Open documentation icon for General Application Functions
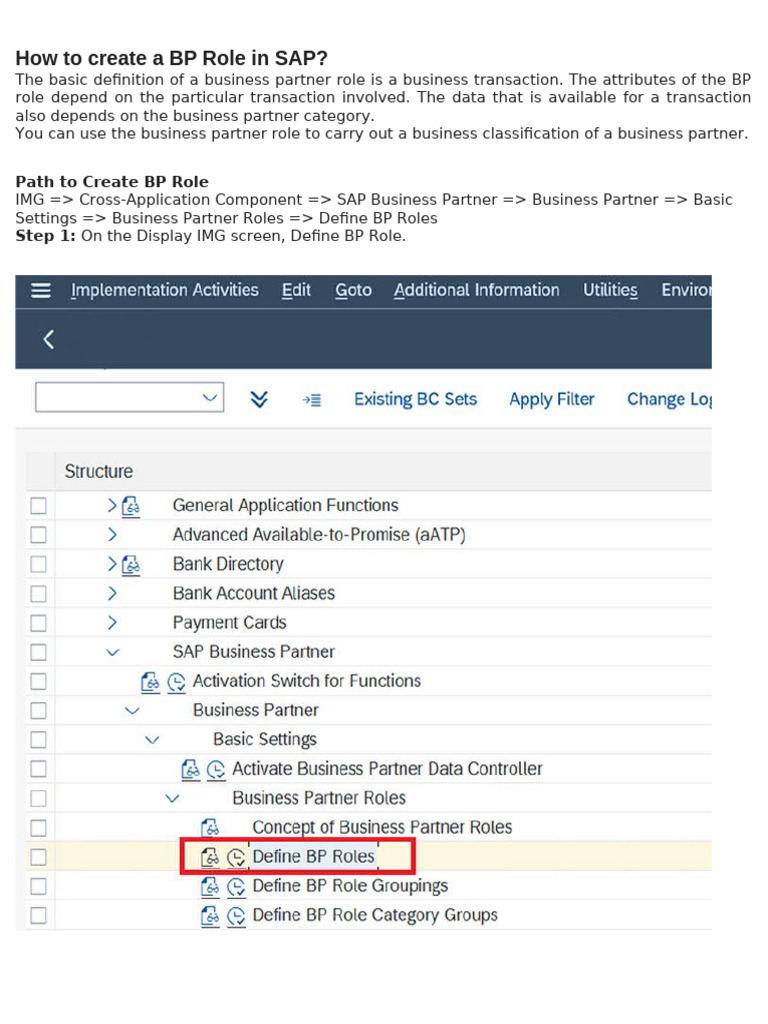The height and width of the screenshot is (1024, 768). click(x=131, y=506)
